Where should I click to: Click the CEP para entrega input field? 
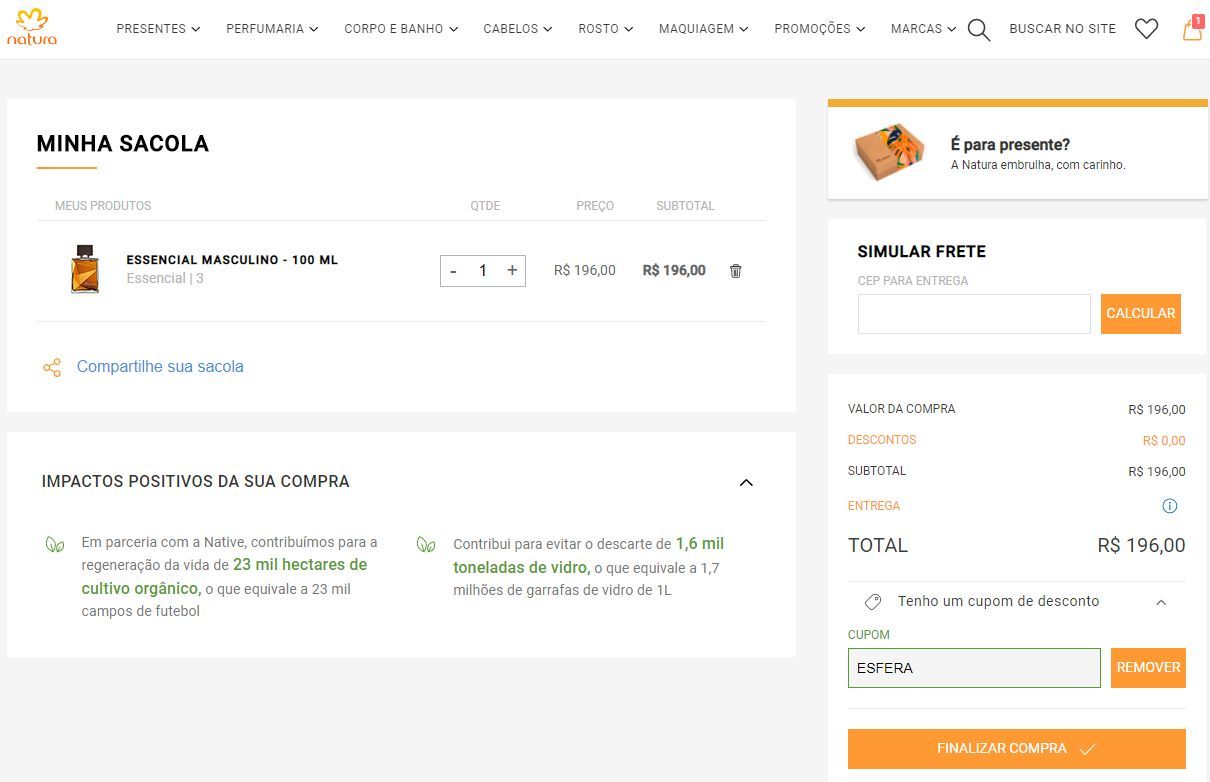tap(974, 314)
